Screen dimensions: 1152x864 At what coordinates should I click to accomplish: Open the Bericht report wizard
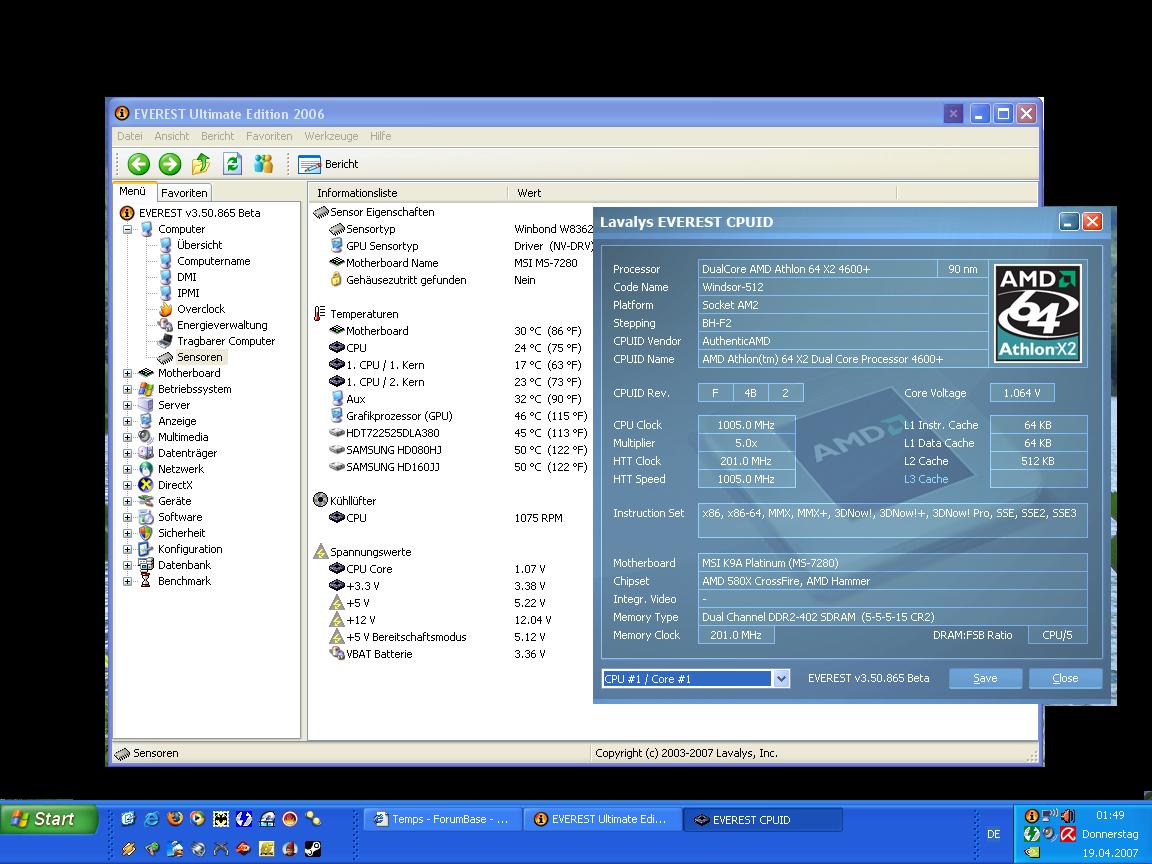tap(328, 164)
